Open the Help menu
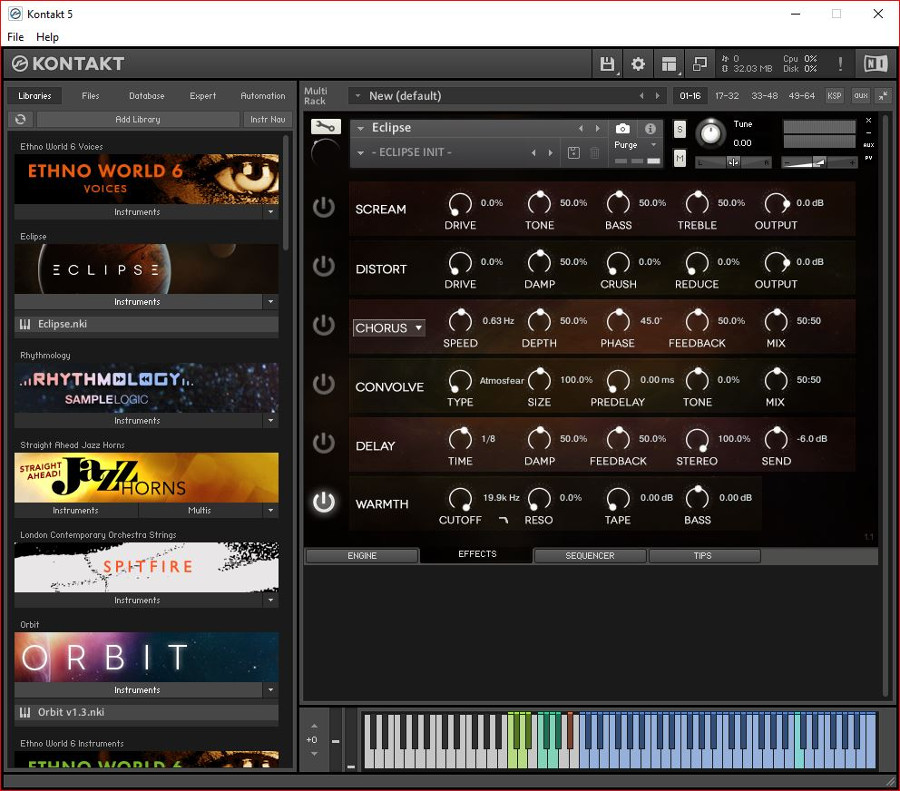This screenshot has height=791, width=900. [48, 37]
